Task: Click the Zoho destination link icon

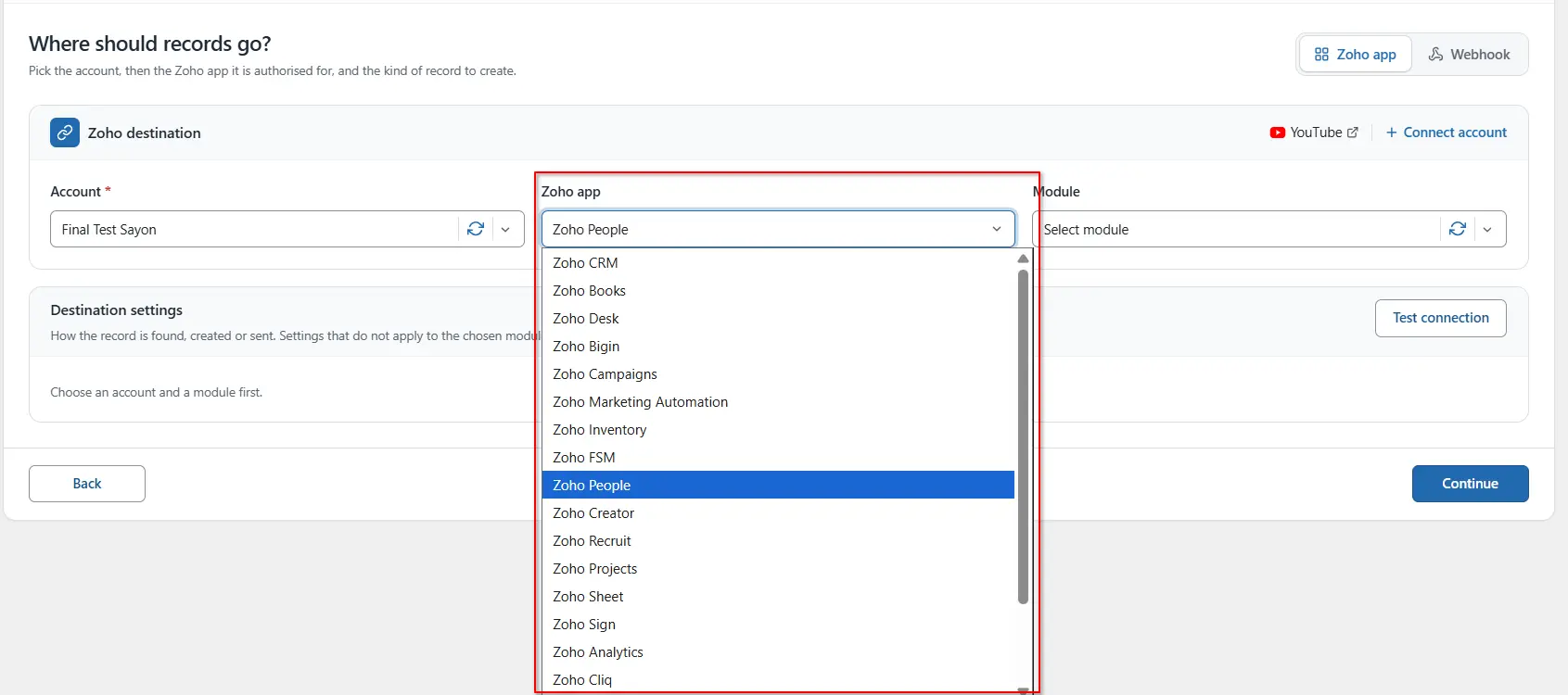Action: [65, 133]
